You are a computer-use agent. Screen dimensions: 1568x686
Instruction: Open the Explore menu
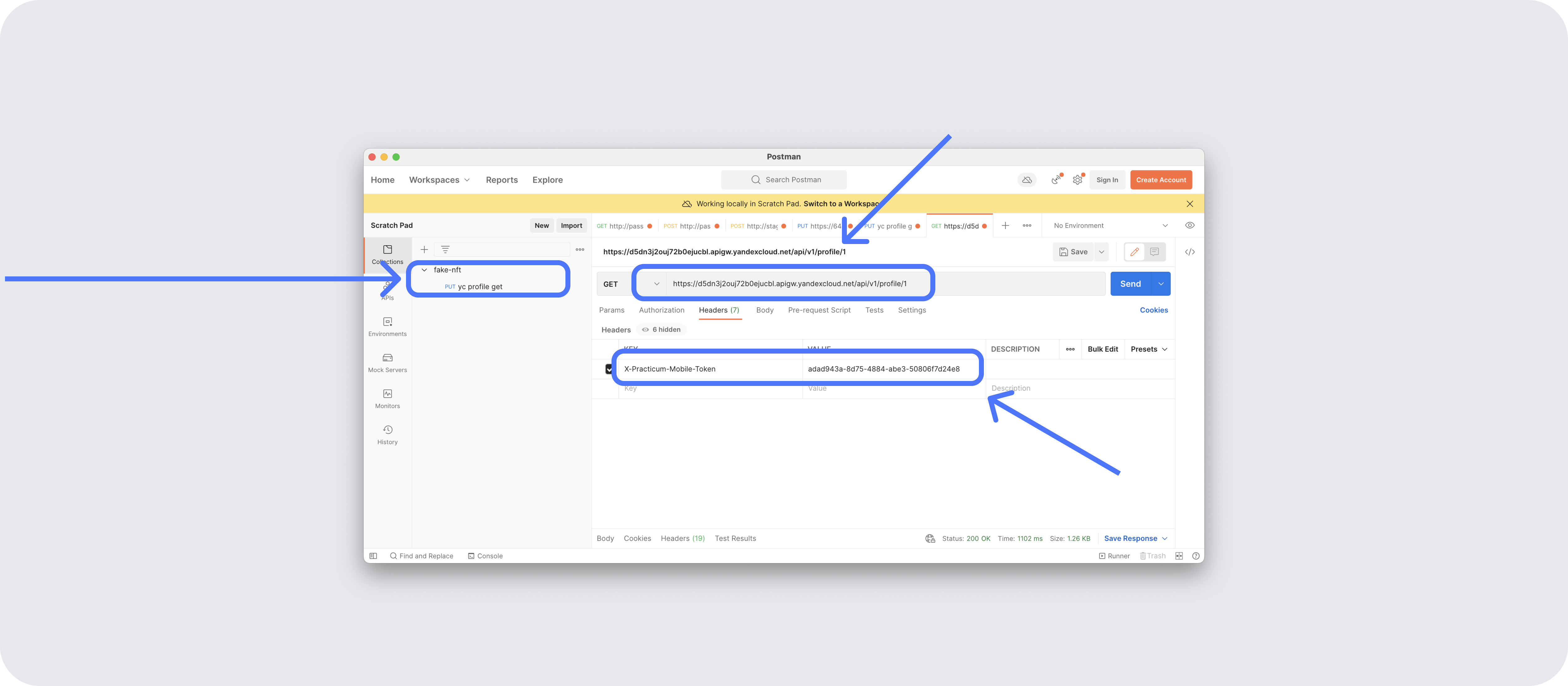pyautogui.click(x=547, y=180)
